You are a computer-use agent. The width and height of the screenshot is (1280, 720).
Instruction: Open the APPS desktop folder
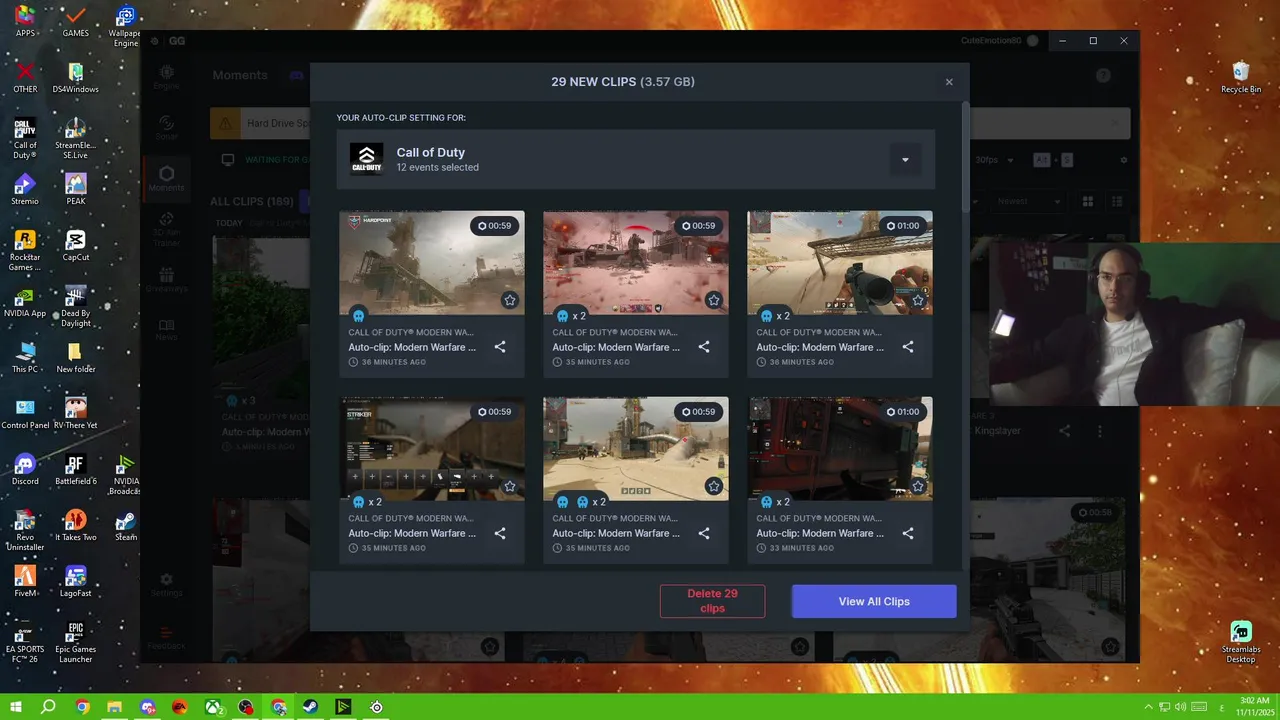click(25, 21)
